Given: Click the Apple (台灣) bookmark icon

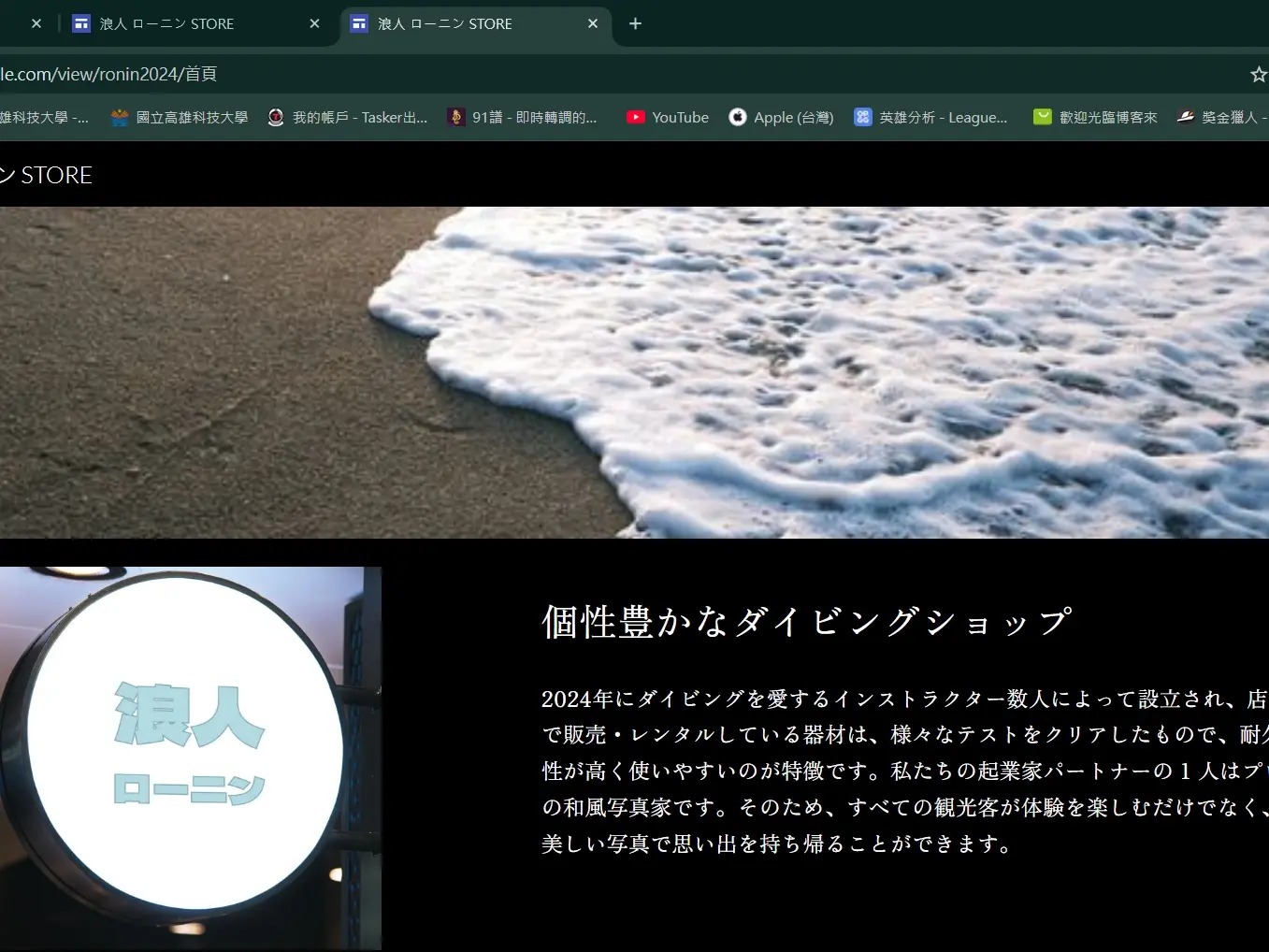Looking at the screenshot, I should pos(738,116).
